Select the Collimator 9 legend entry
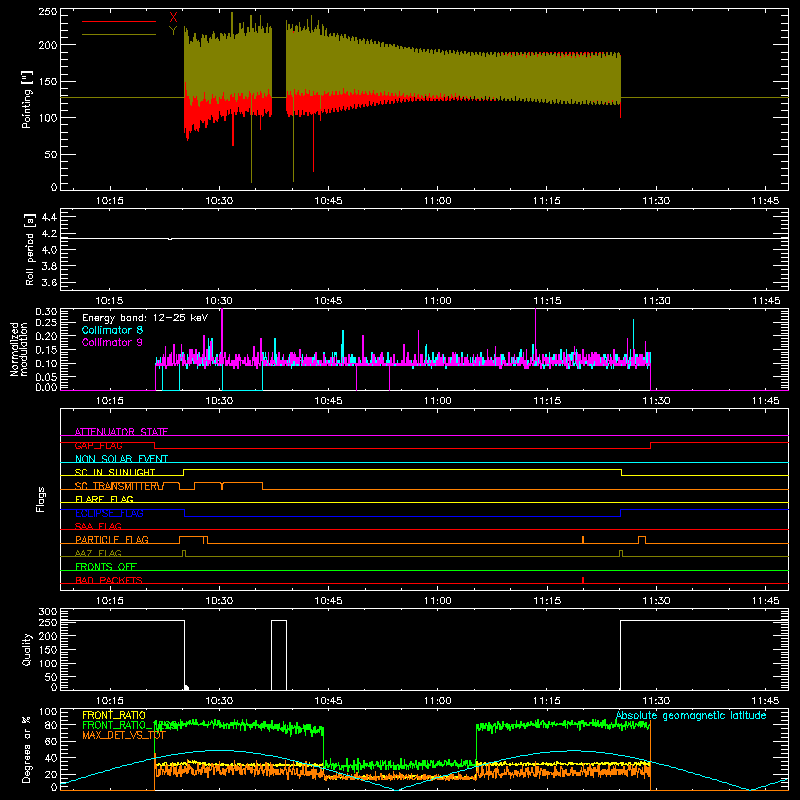The height and width of the screenshot is (800, 800). (112, 342)
